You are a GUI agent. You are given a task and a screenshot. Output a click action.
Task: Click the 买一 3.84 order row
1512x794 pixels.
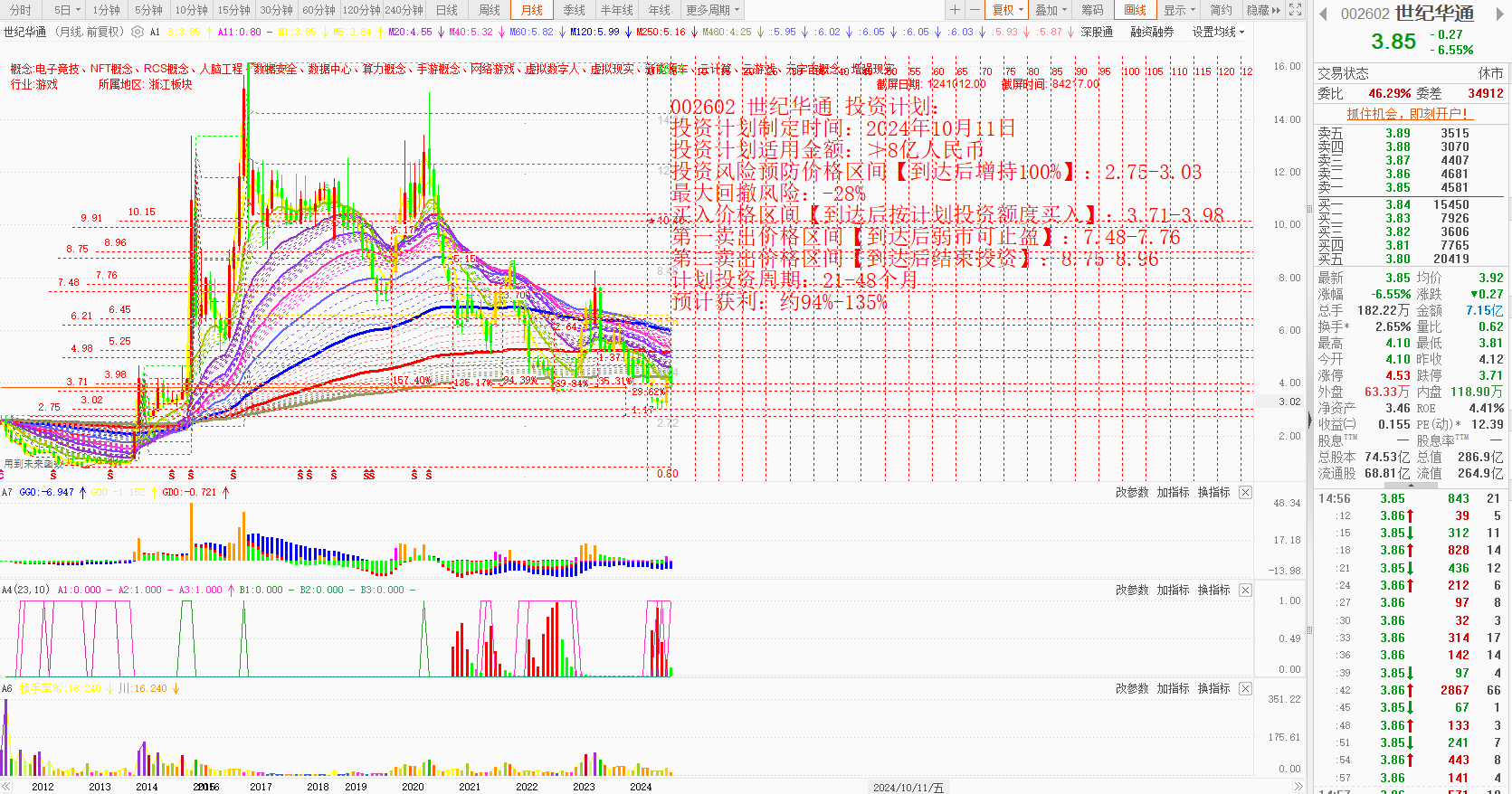pyautogui.click(x=1409, y=204)
